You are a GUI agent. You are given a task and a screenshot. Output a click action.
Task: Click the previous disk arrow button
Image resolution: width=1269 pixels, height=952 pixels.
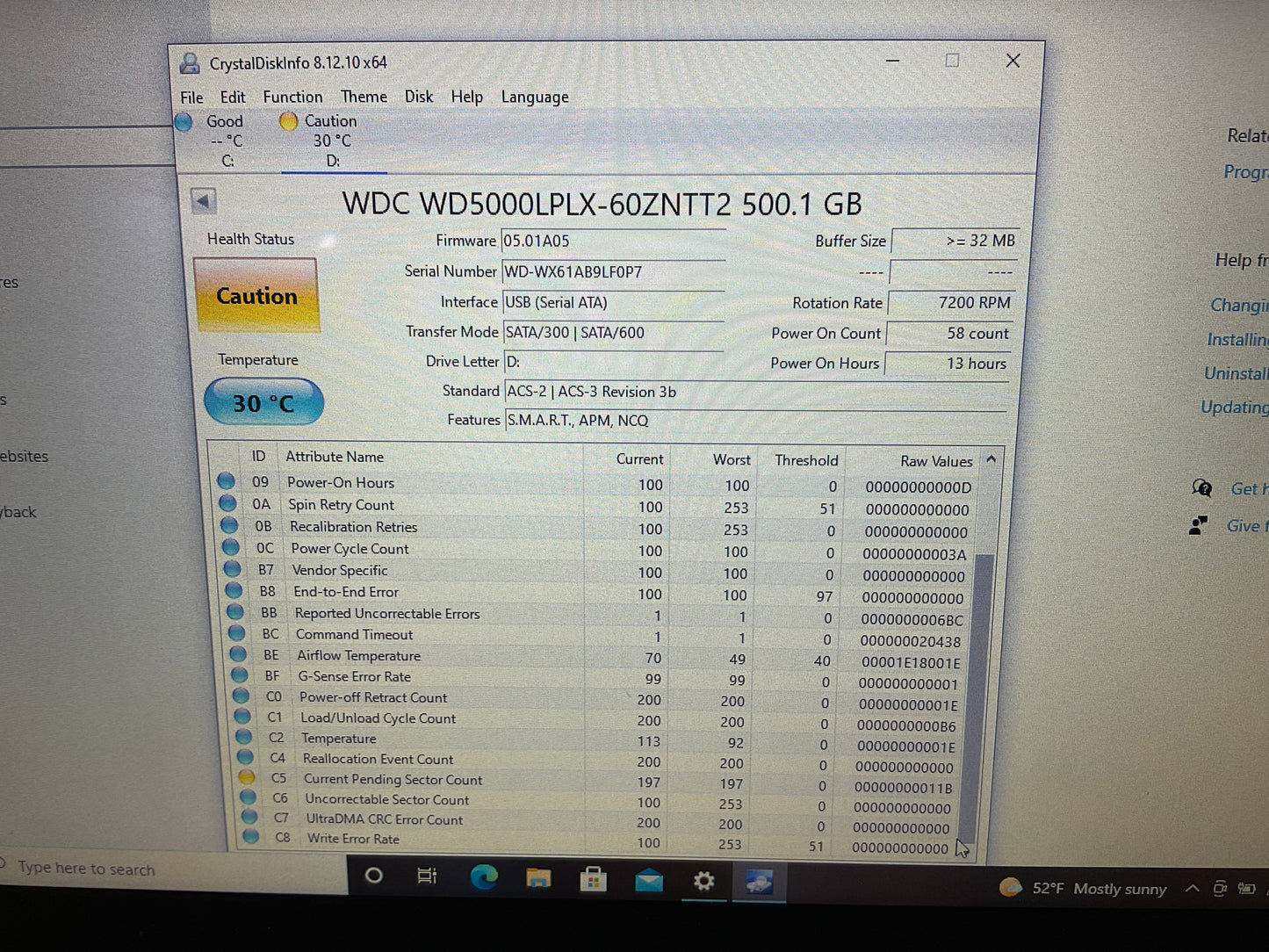pyautogui.click(x=203, y=201)
